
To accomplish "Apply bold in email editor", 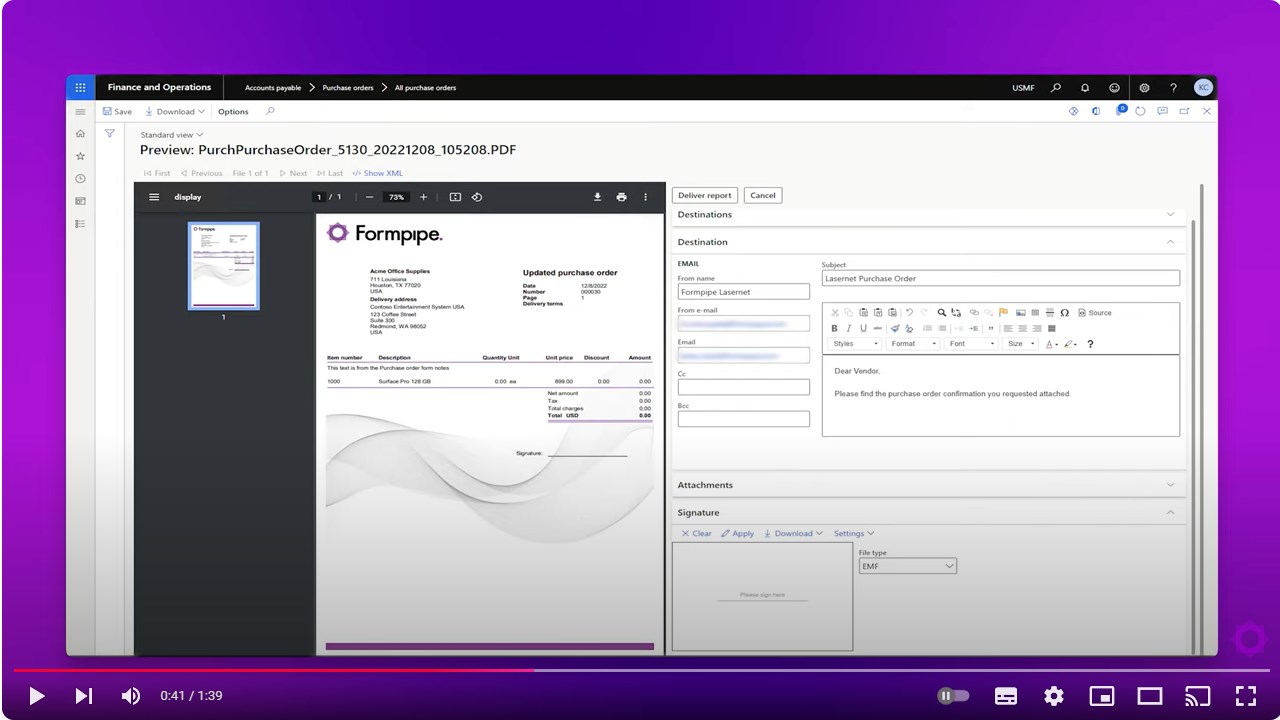I will pyautogui.click(x=835, y=328).
